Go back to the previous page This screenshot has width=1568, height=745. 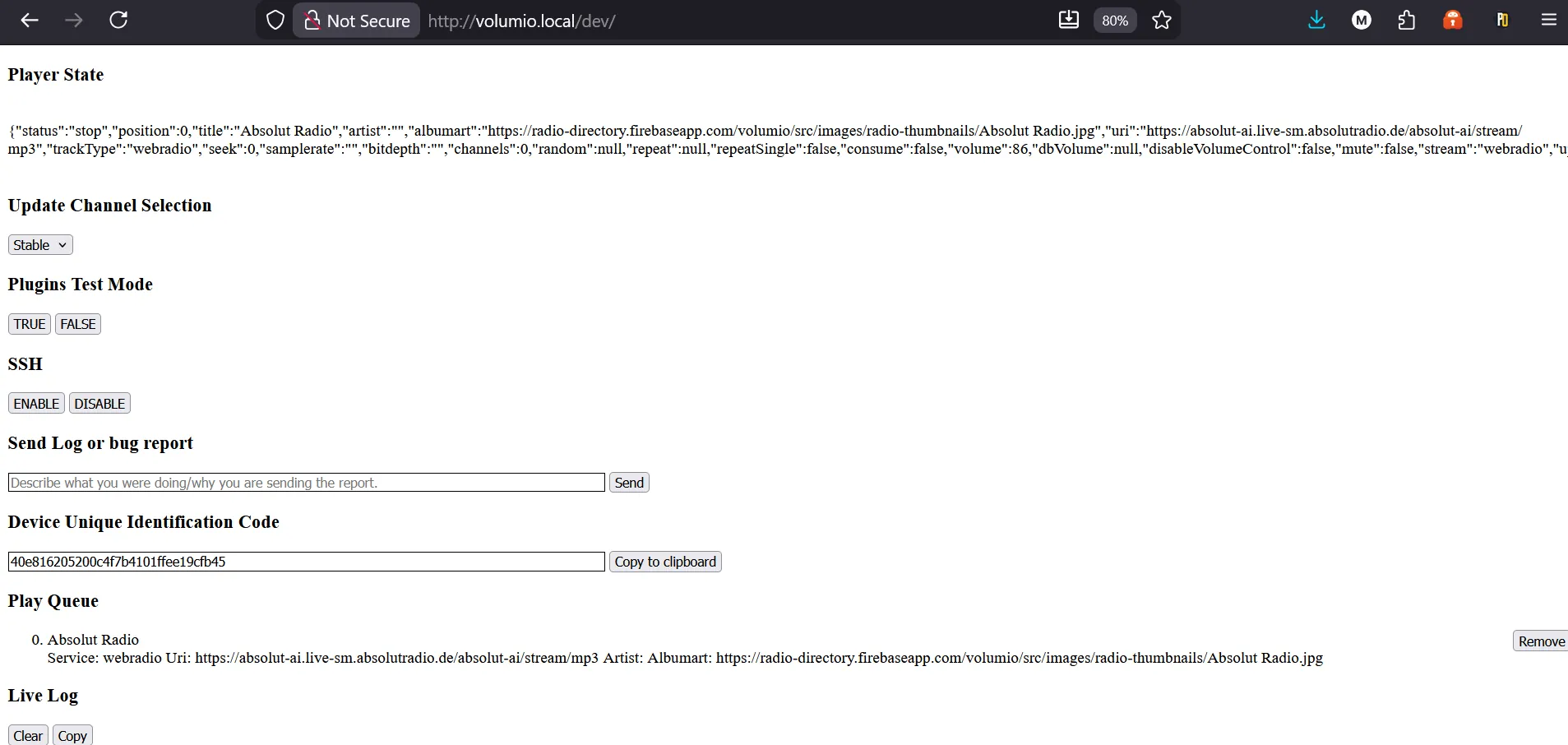click(30, 20)
